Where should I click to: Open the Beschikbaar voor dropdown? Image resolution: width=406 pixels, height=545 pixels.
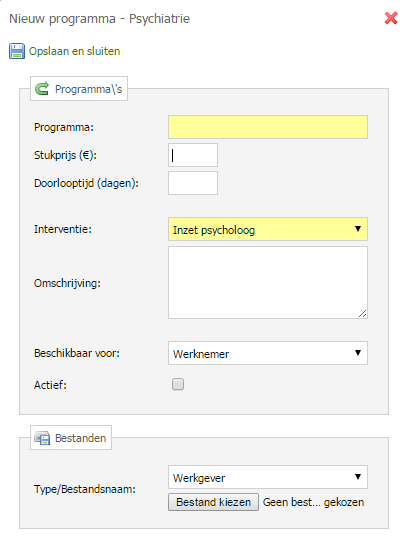tap(268, 353)
